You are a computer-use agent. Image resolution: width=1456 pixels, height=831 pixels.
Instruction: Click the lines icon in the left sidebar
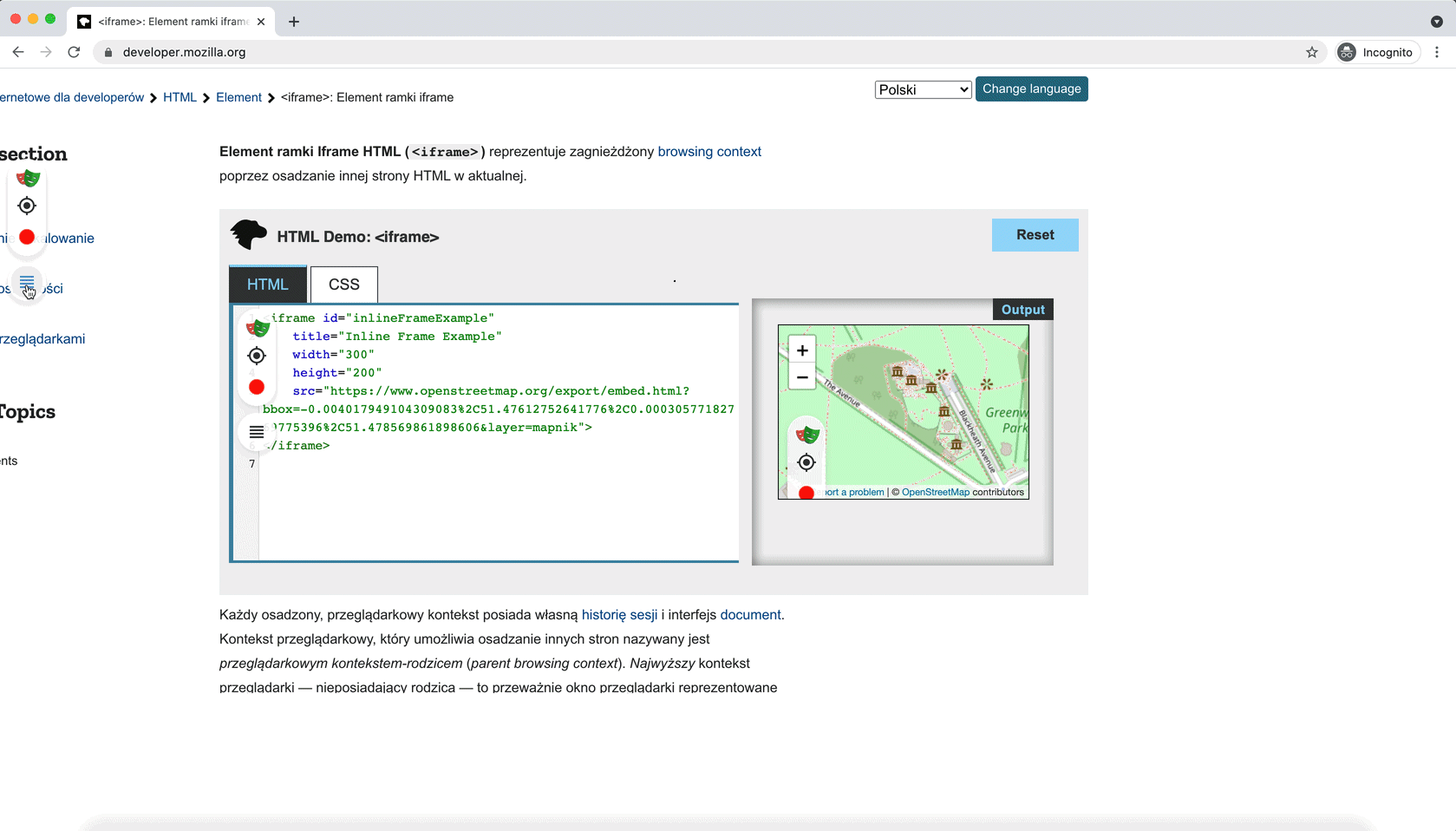pyautogui.click(x=27, y=281)
